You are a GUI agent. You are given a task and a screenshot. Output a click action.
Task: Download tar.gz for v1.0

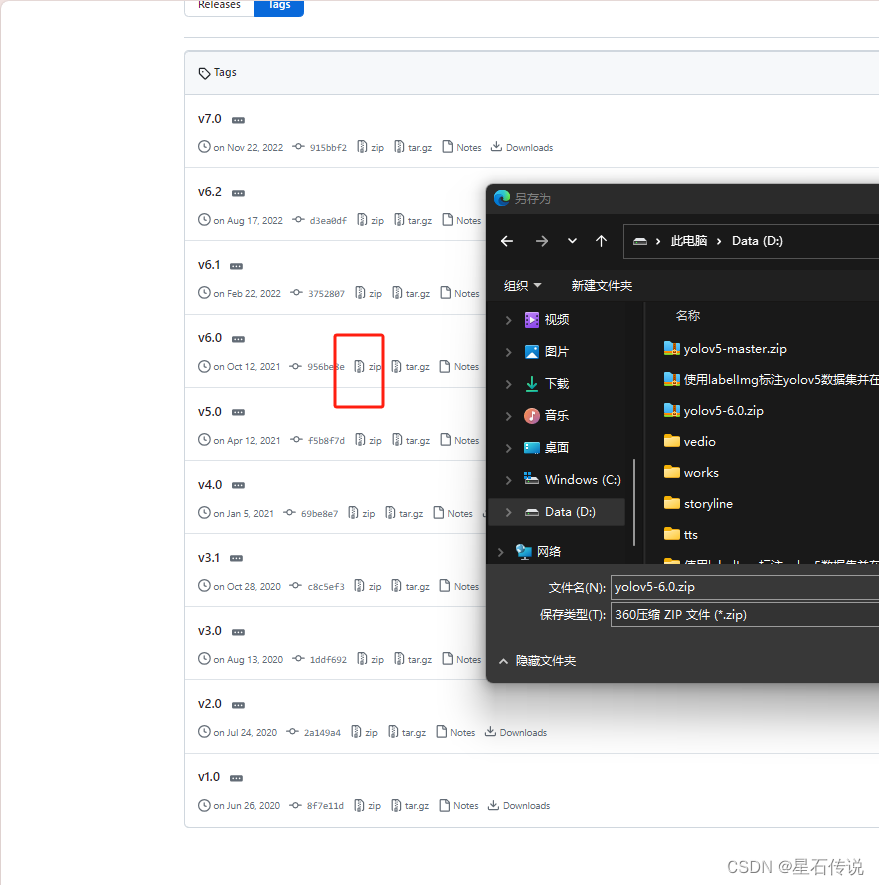(x=410, y=805)
